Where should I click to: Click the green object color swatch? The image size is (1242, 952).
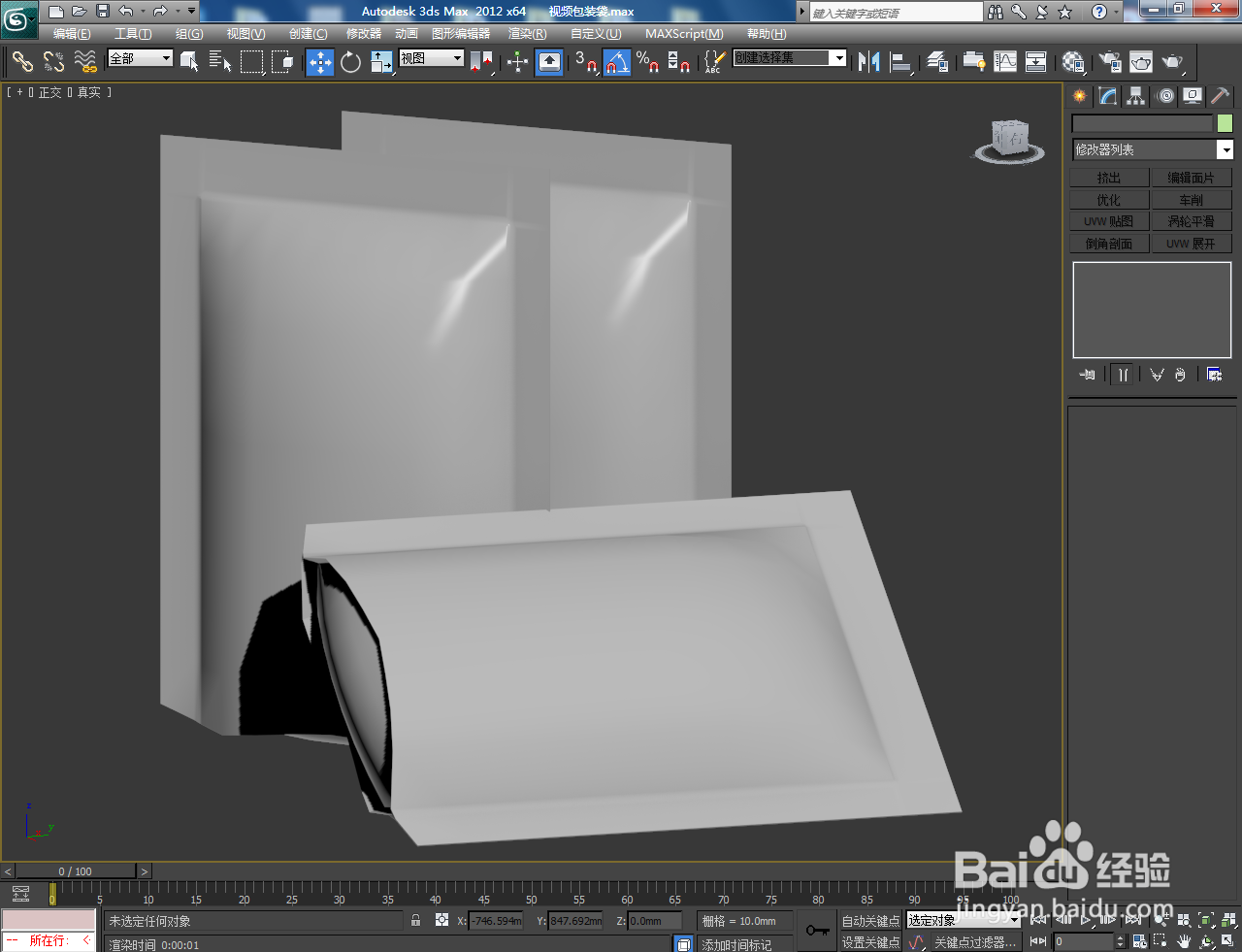click(1225, 123)
